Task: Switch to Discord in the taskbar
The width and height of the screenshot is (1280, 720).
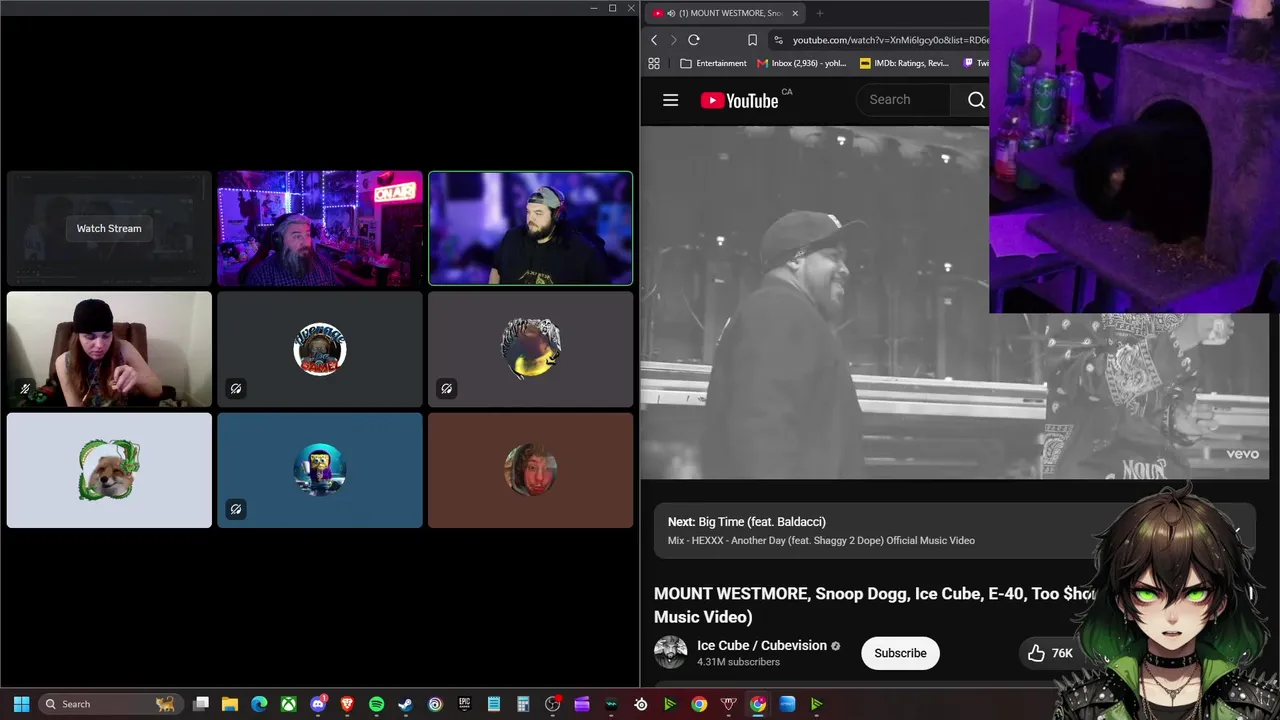Action: pos(318,704)
